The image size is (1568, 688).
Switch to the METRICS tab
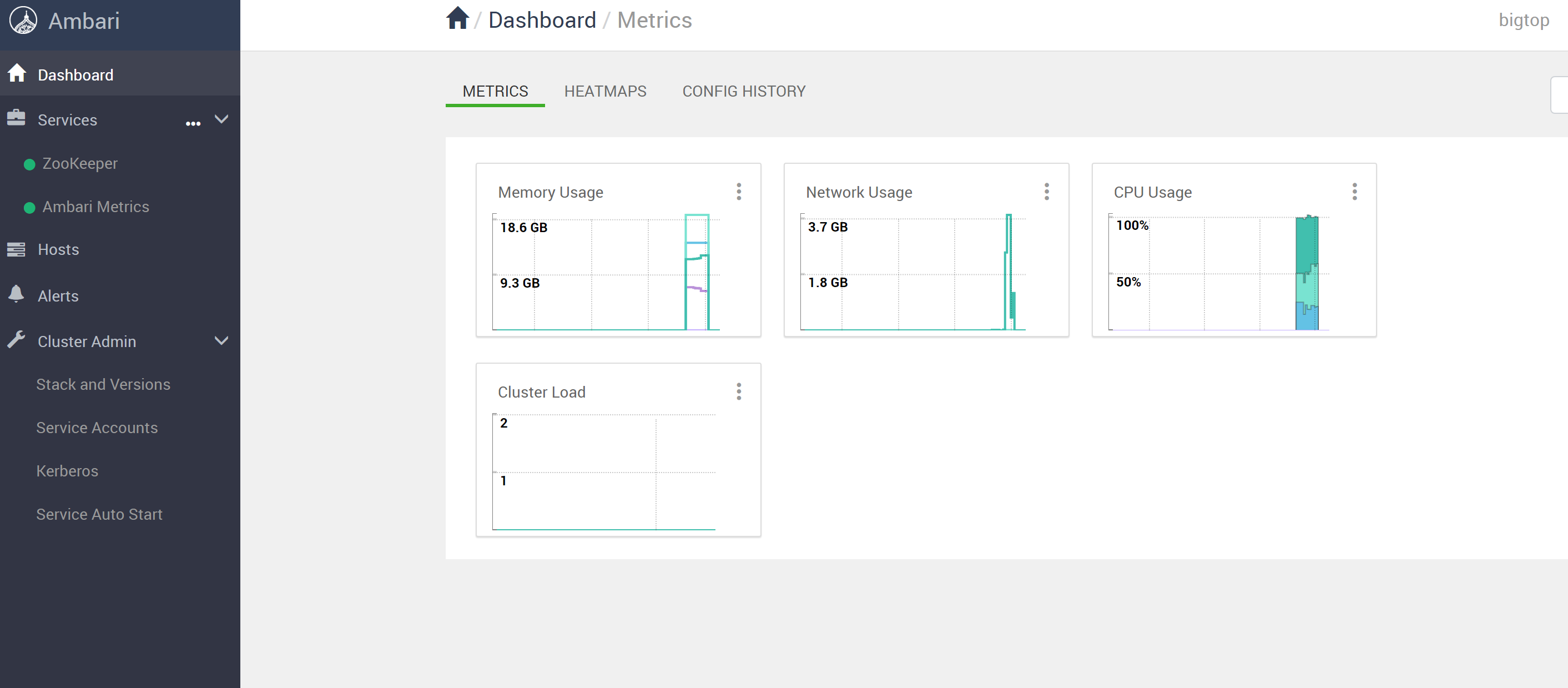(495, 91)
